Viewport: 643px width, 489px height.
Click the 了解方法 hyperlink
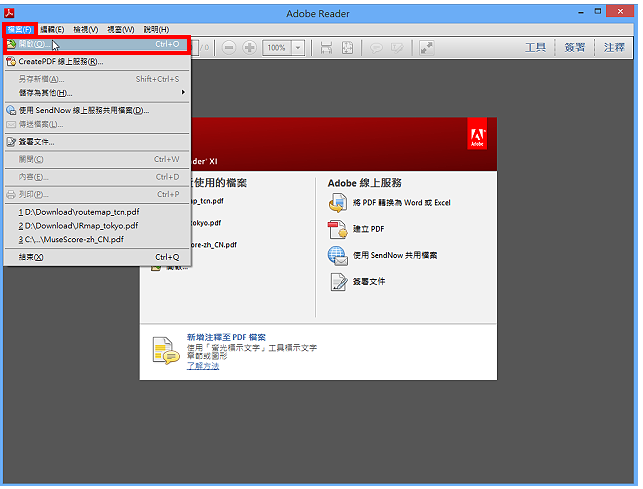pos(203,366)
